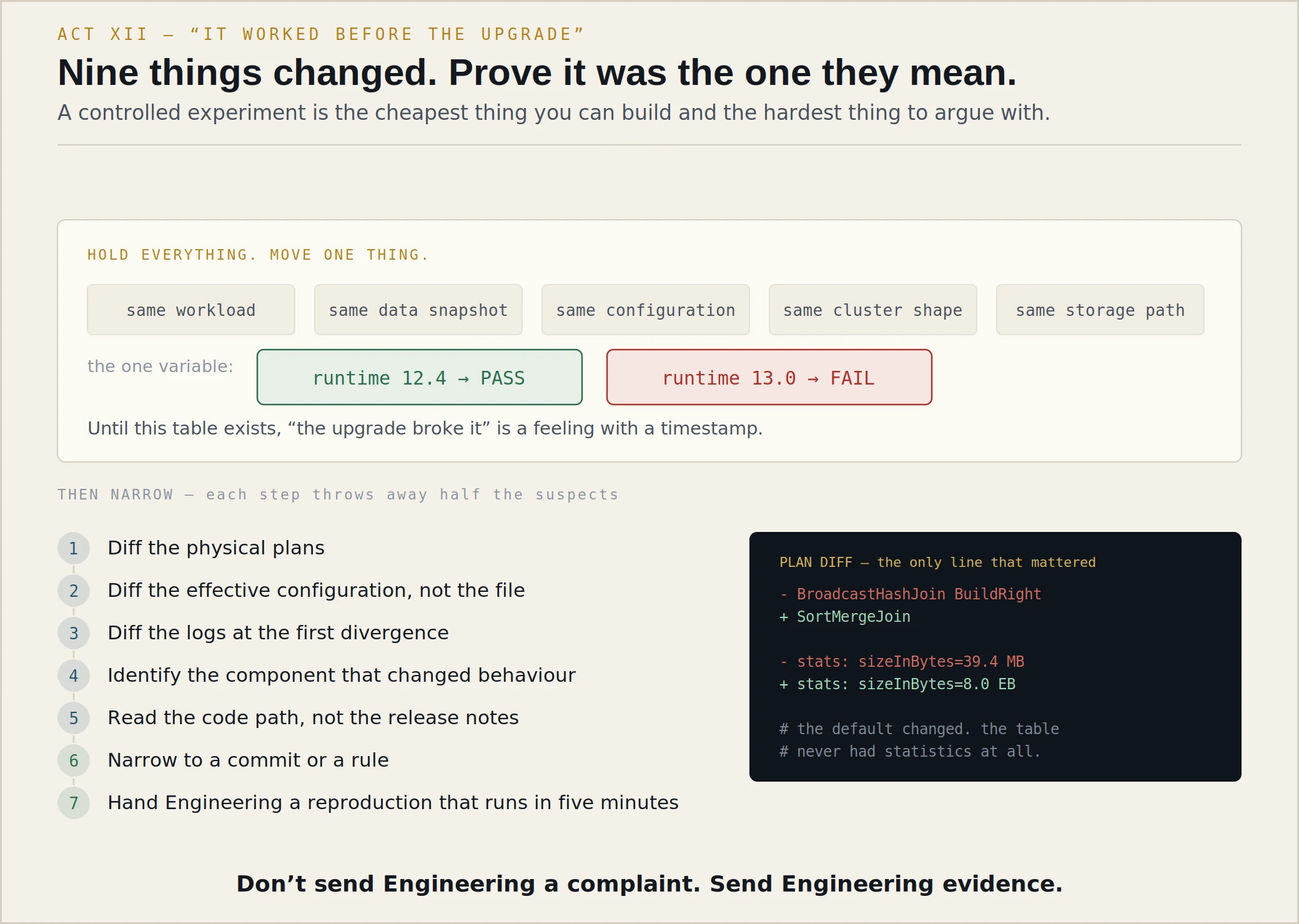Click the 'Nine things changed' headline

tap(537, 72)
